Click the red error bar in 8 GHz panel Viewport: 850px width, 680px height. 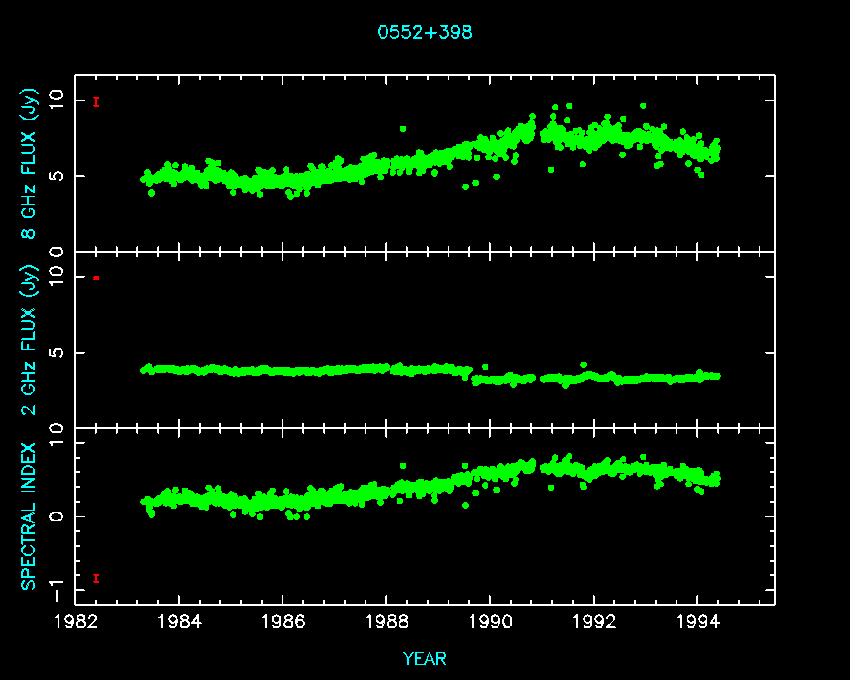click(96, 102)
